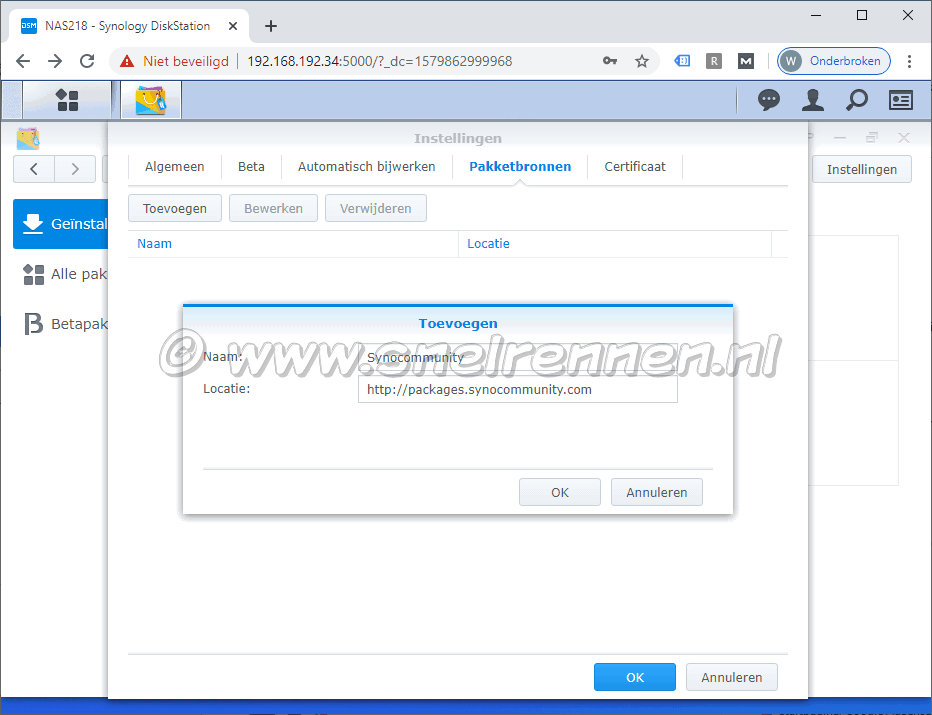This screenshot has height=715, width=932.
Task: Confirm Toevoegen dialog with OK
Action: 560,492
